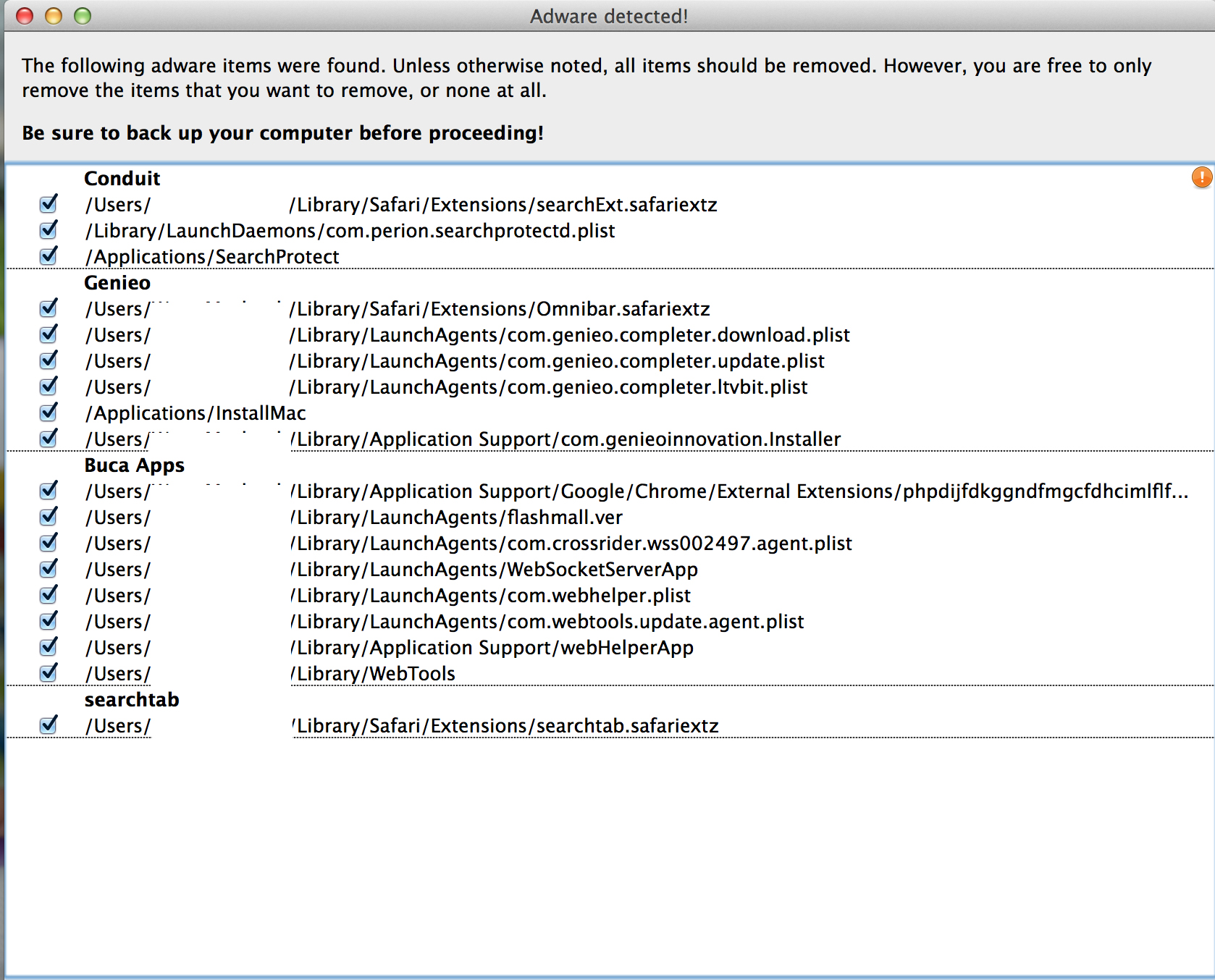Viewport: 1215px width, 980px height.
Task: Uncheck com.genieo.completer.download.plist checkbox
Action: pos(49,334)
